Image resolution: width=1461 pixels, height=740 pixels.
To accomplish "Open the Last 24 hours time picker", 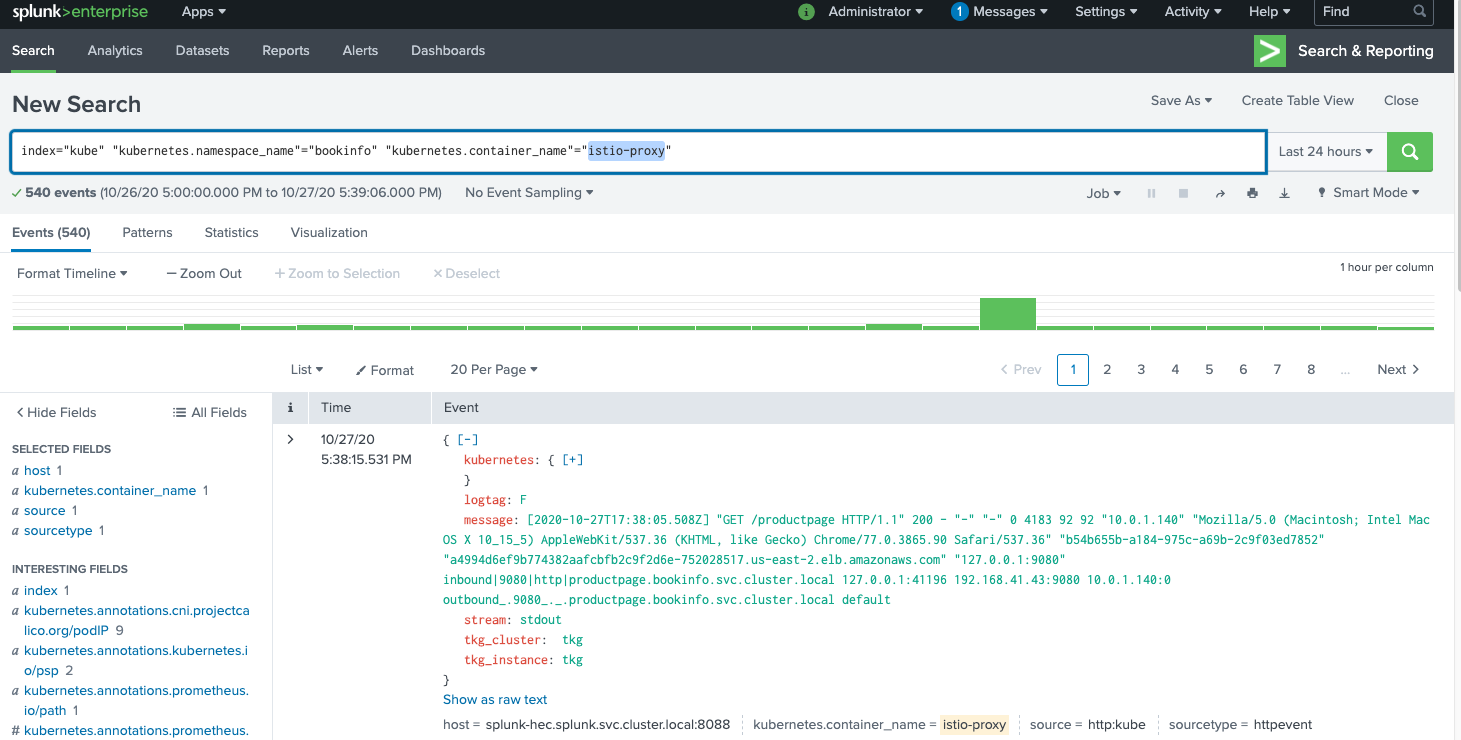I will 1325,152.
